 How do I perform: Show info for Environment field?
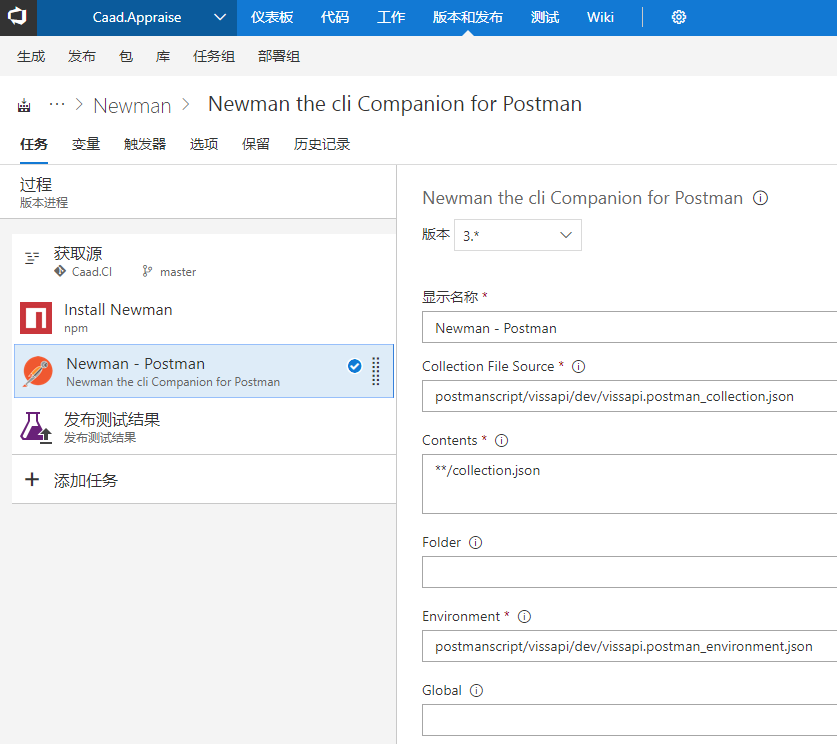(x=524, y=616)
